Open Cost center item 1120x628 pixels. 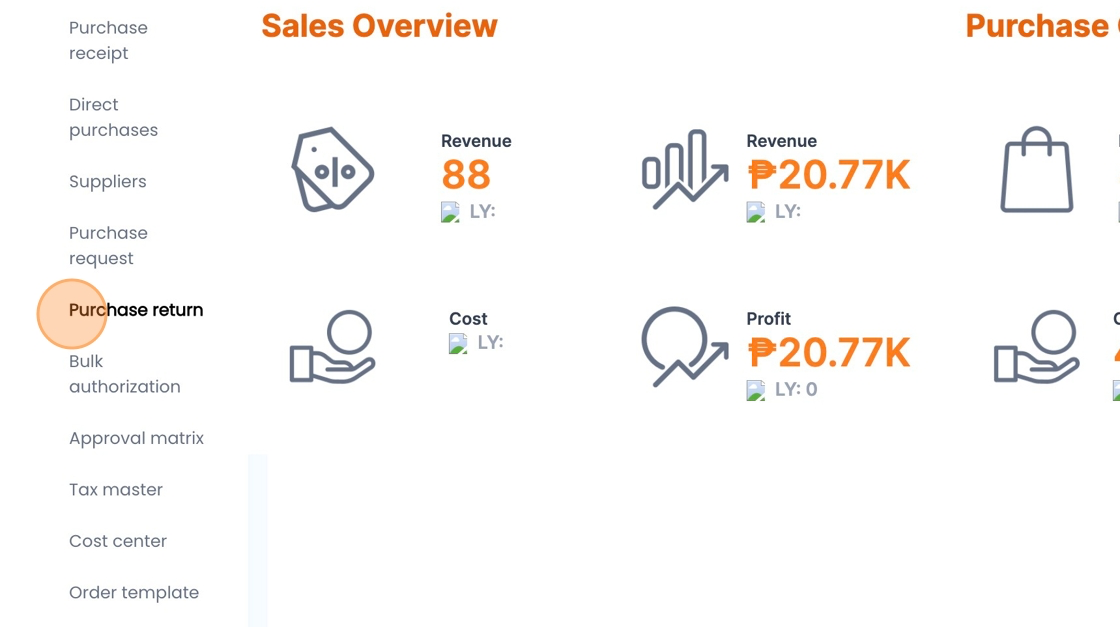click(x=118, y=541)
